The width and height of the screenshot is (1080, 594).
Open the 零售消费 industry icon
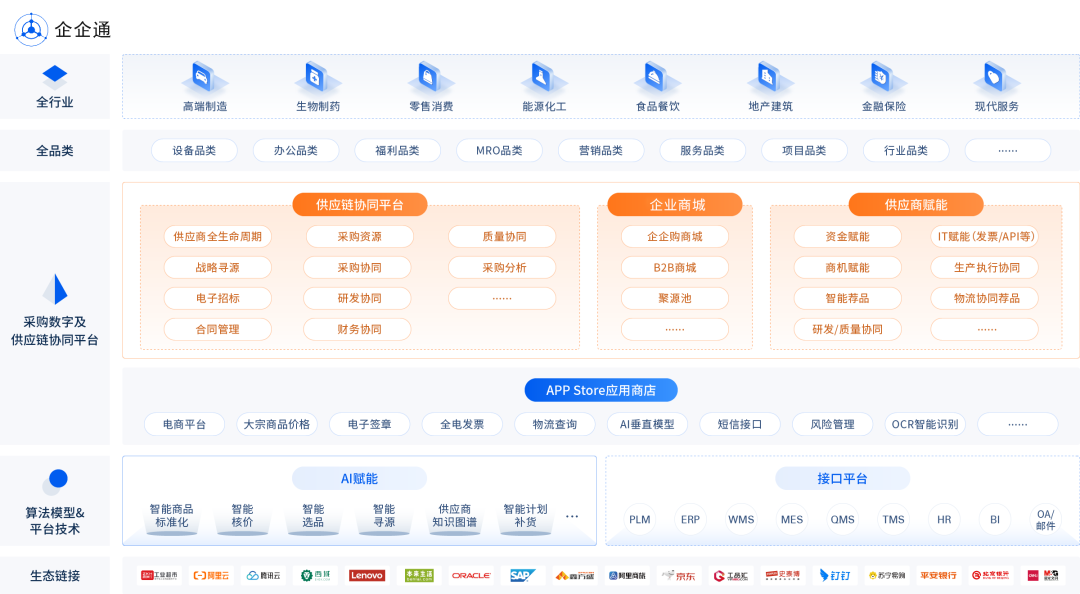pos(430,78)
